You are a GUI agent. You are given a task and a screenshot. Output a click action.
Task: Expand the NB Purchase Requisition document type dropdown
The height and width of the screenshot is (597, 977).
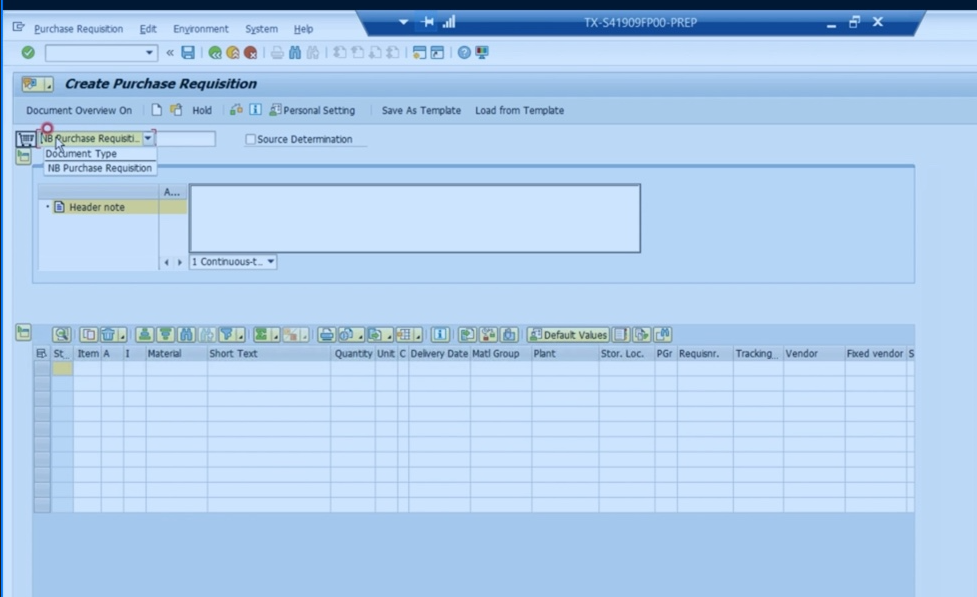click(148, 138)
